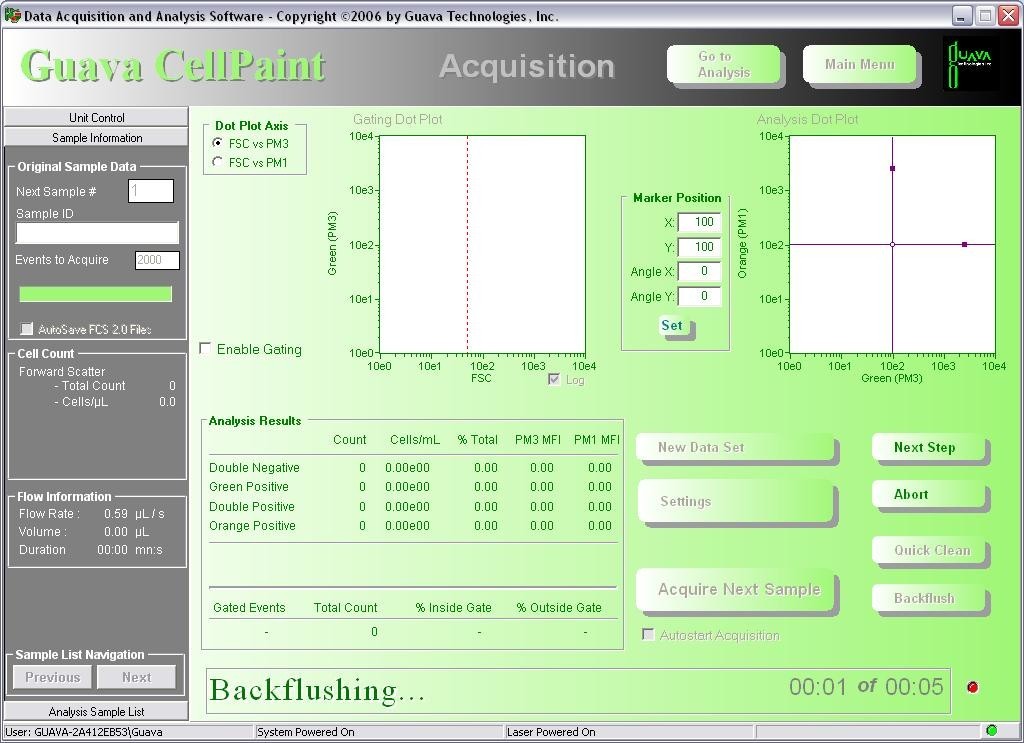Image resolution: width=1024 pixels, height=743 pixels.
Task: Click Laser Powered On status text
Action: click(551, 732)
